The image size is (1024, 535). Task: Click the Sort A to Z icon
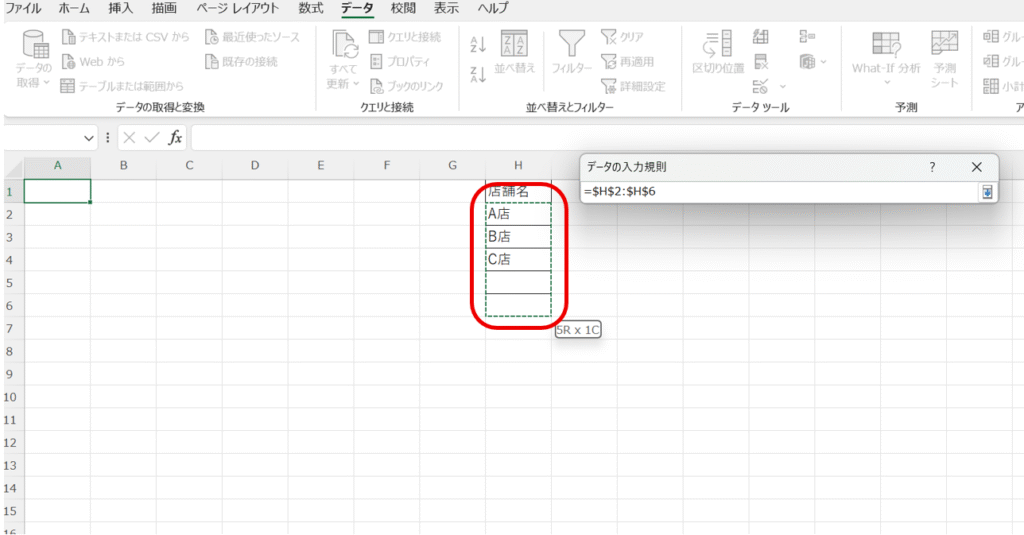click(478, 43)
